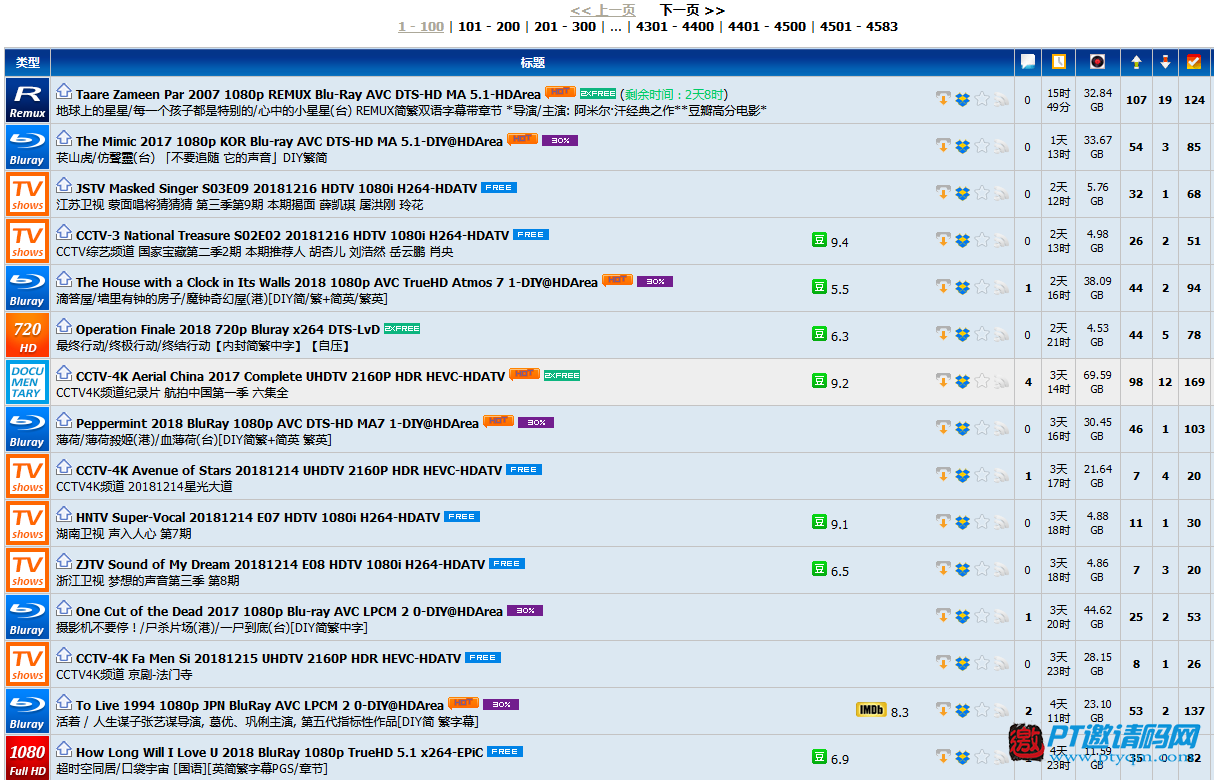
Task: Sort by completed checkmark icon header
Action: pyautogui.click(x=1194, y=62)
